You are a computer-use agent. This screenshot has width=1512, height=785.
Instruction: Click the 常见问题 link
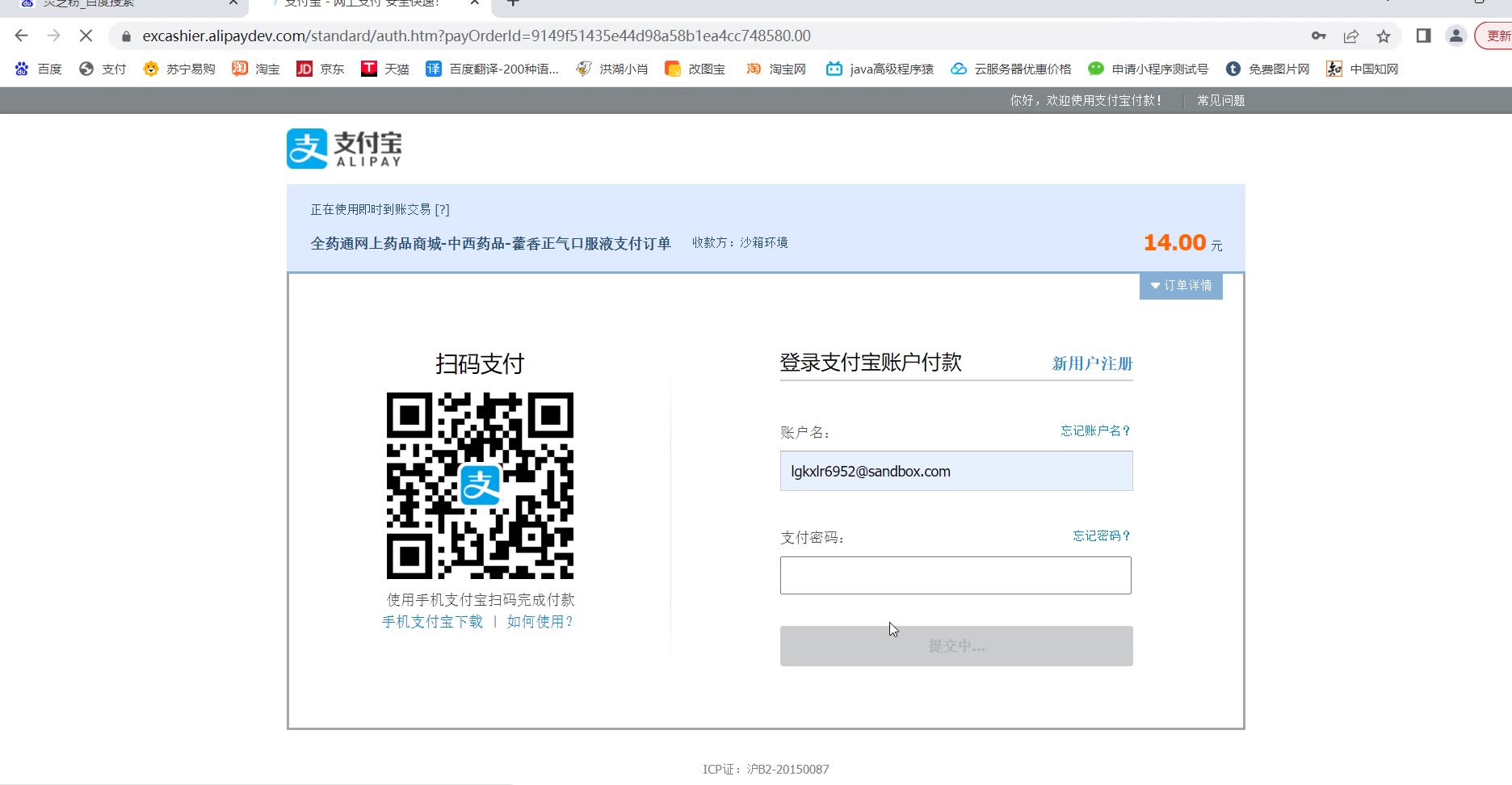(x=1220, y=100)
